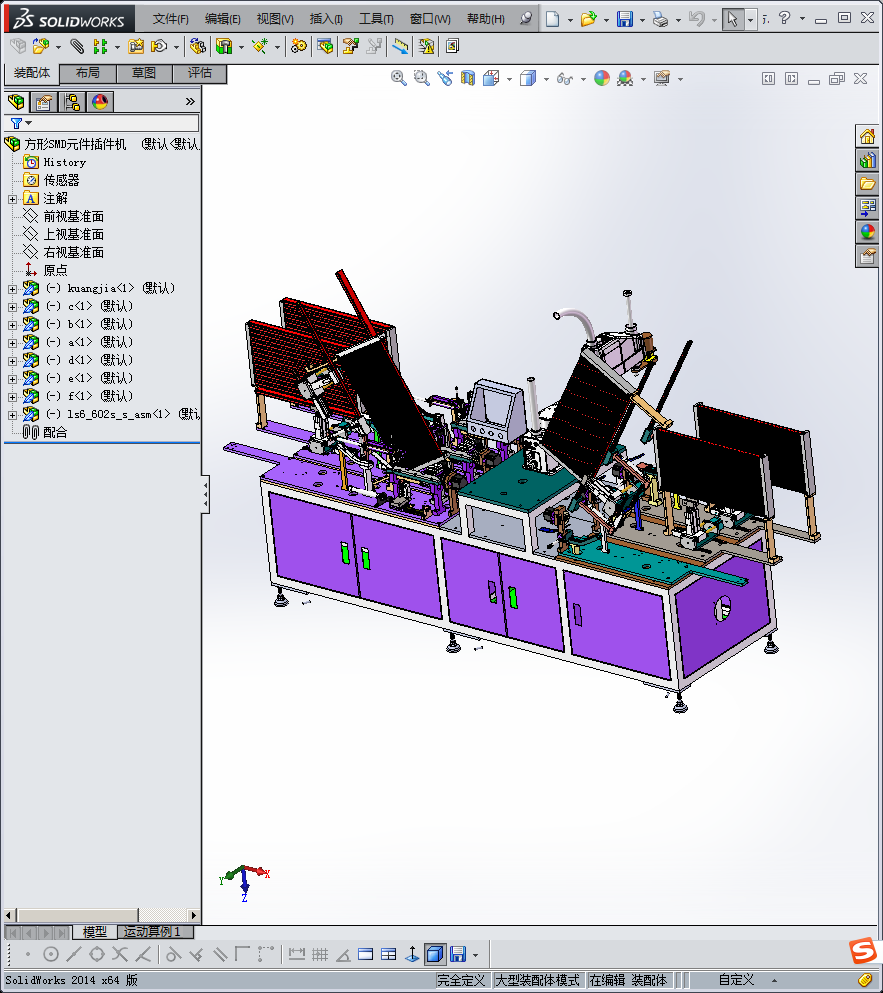Click the Reference Geometry icon
The image size is (883, 993).
[x=260, y=46]
